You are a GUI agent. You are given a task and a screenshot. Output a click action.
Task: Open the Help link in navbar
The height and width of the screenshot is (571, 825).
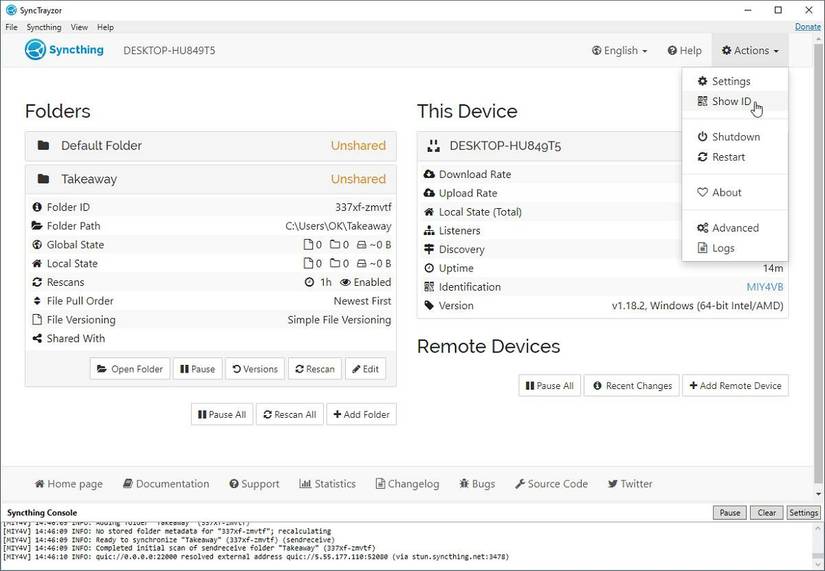(685, 51)
